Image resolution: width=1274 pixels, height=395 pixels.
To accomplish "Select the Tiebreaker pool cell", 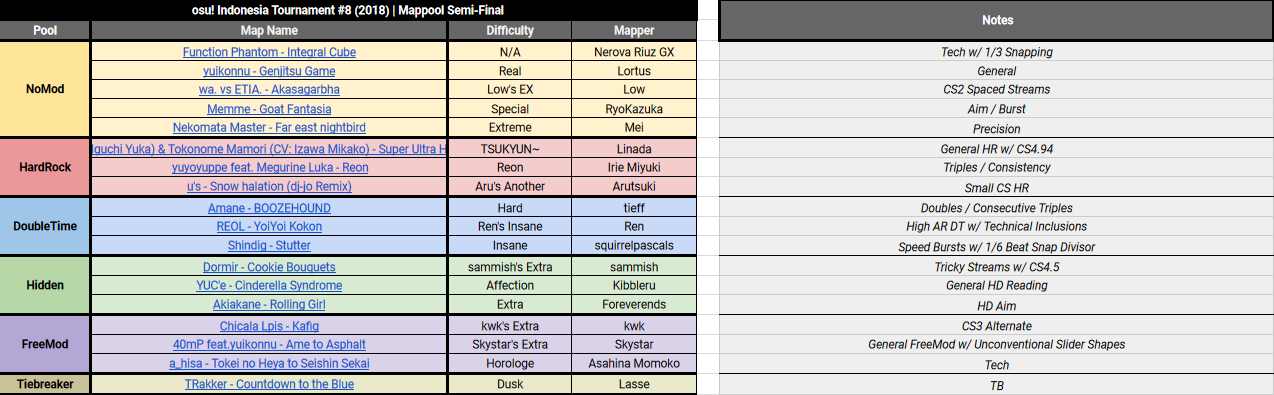I will [x=45, y=384].
